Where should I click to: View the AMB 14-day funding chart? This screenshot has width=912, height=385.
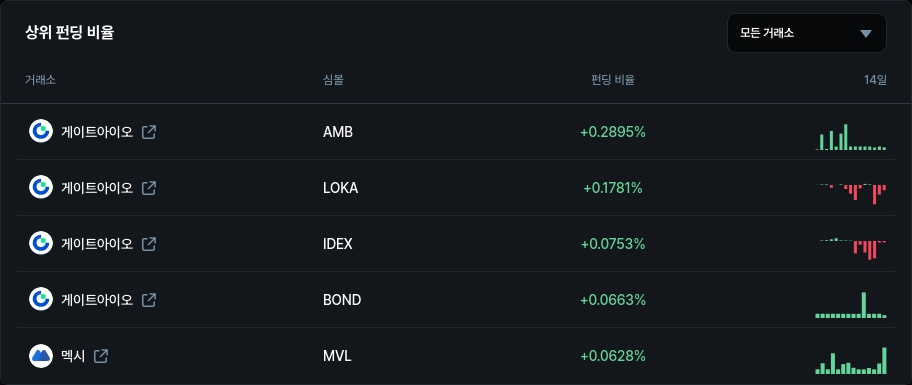(851, 137)
